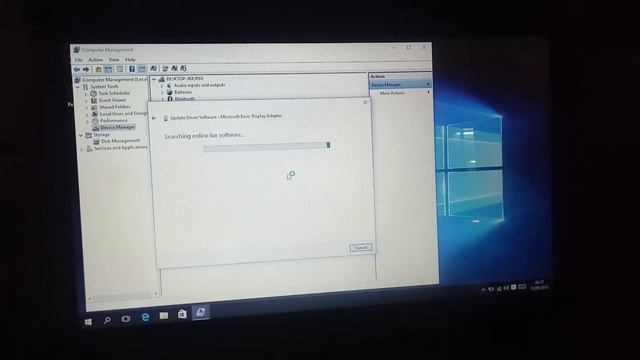This screenshot has height=360, width=640.
Task: Click Computer Management taskbar button
Action: pyautogui.click(x=200, y=312)
